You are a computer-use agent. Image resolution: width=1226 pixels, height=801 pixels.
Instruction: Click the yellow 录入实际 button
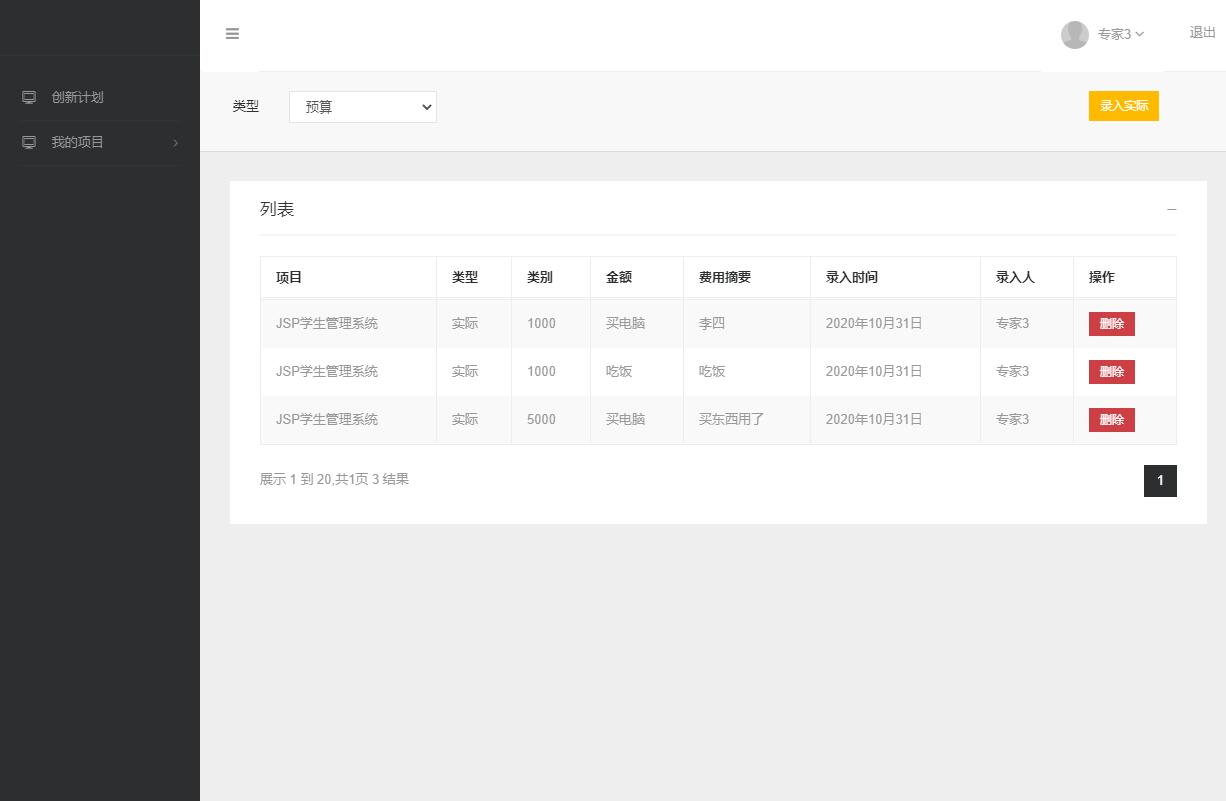[1123, 105]
